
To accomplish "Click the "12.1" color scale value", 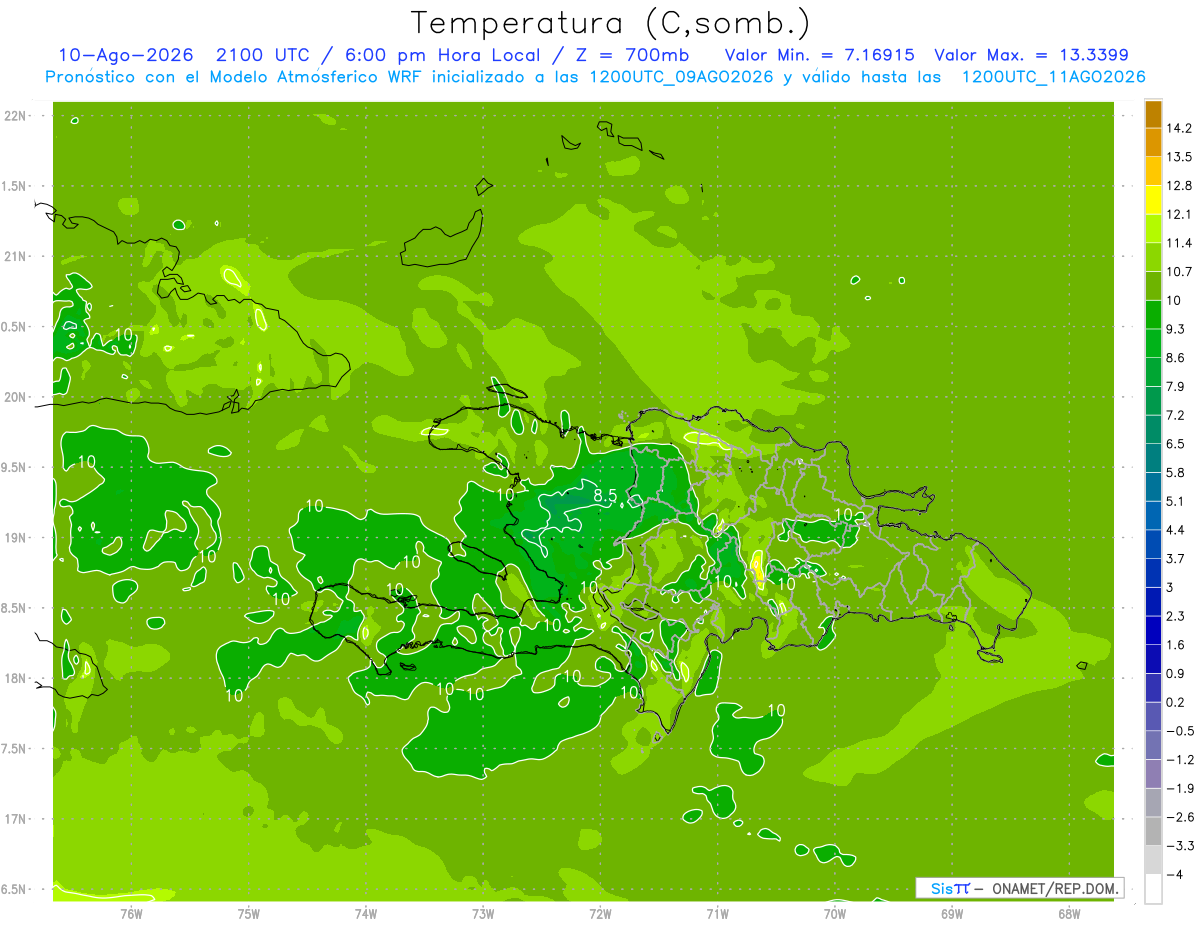I will [1180, 214].
